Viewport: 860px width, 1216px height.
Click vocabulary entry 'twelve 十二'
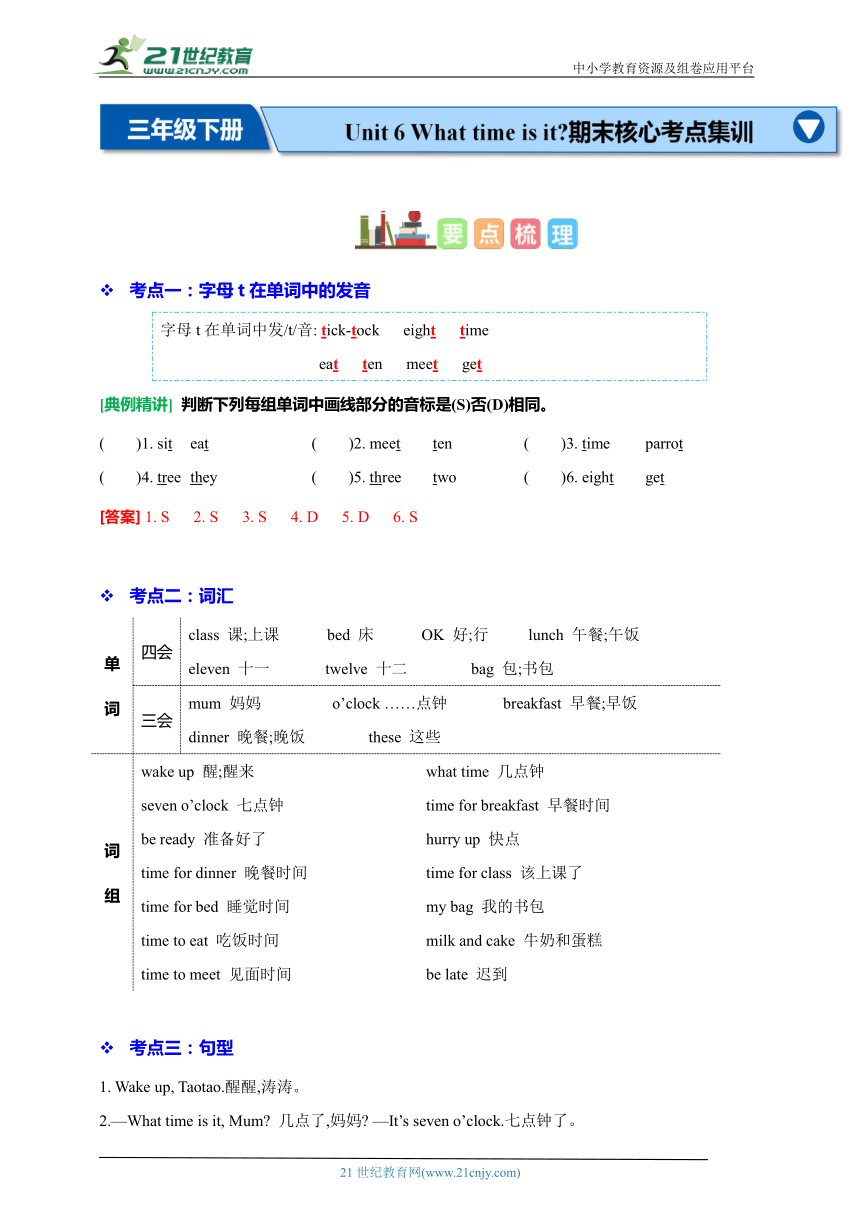(x=366, y=669)
